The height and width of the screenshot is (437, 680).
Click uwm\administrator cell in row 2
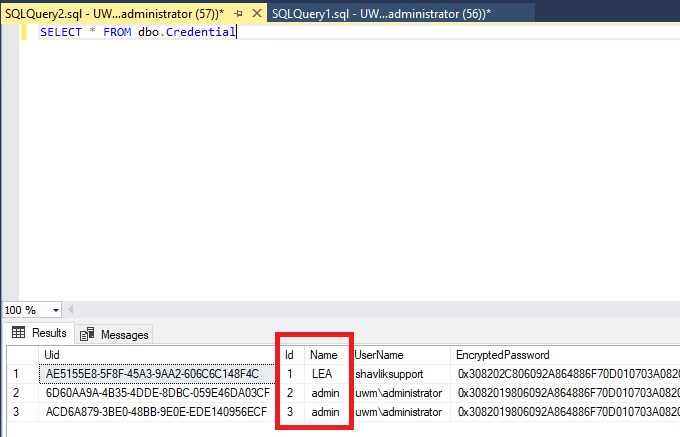coord(401,393)
